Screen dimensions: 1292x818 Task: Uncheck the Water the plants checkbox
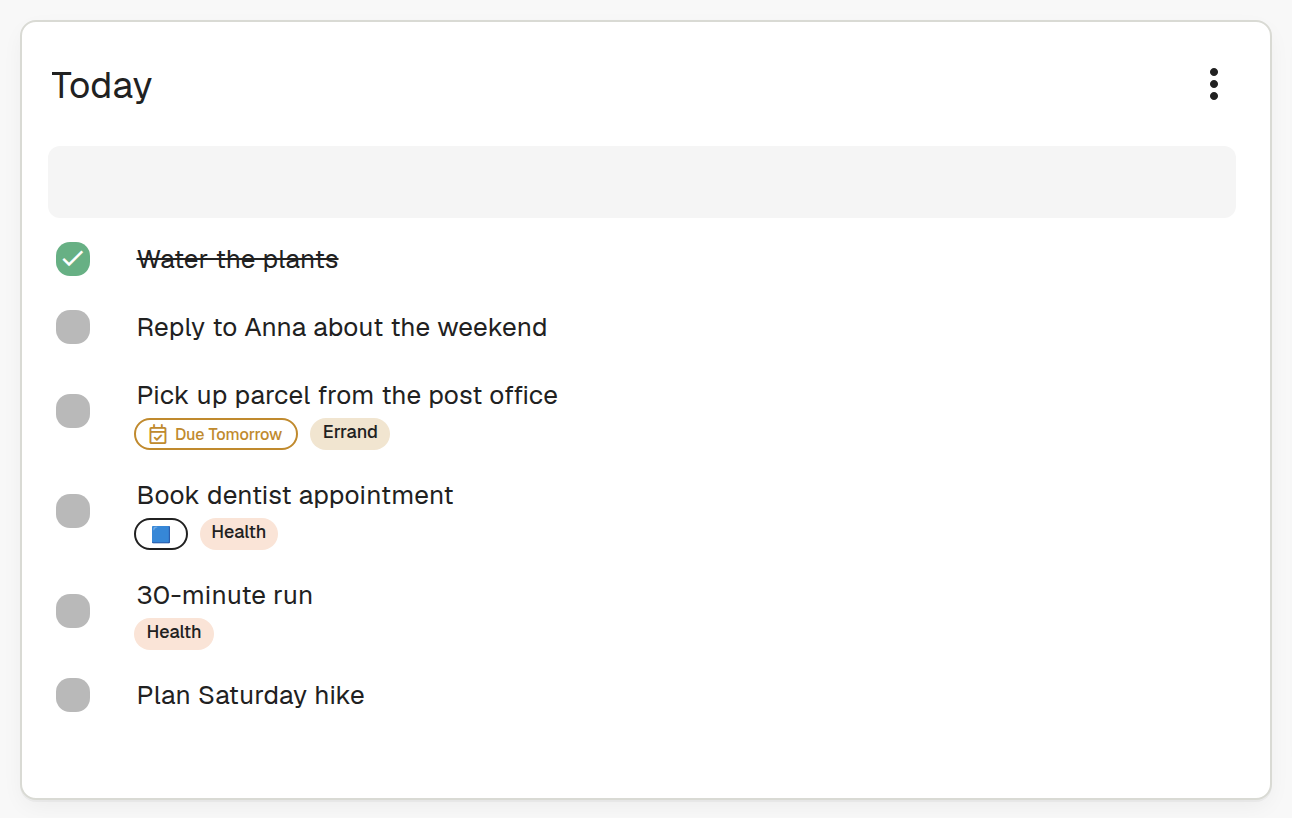point(73,259)
